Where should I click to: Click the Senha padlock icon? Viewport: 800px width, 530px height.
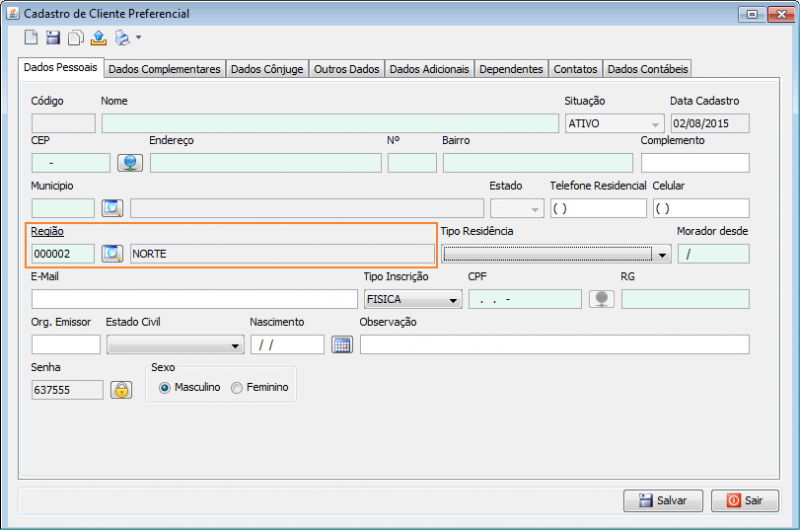point(121,390)
